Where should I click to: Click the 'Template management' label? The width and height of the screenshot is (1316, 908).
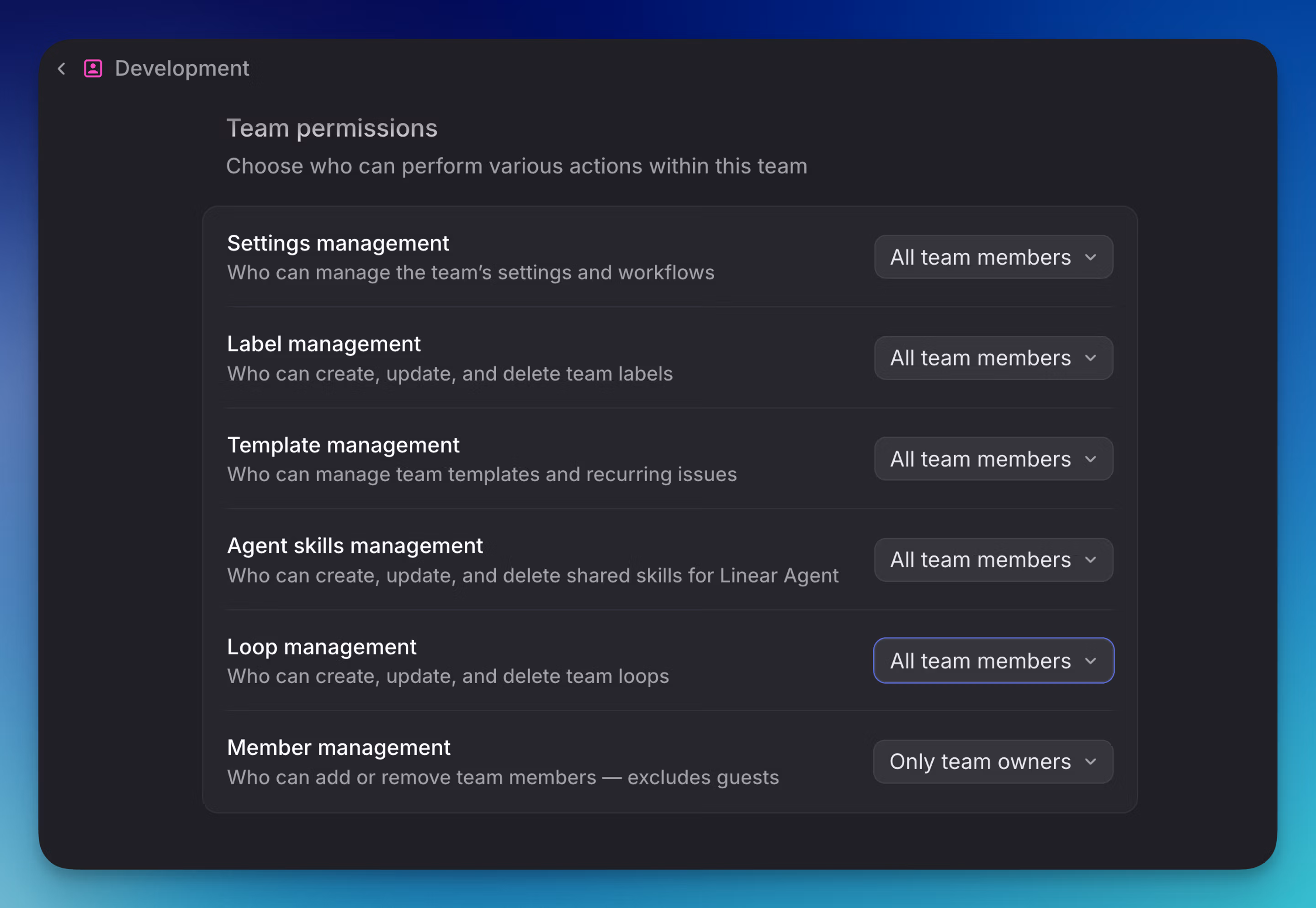coord(343,446)
